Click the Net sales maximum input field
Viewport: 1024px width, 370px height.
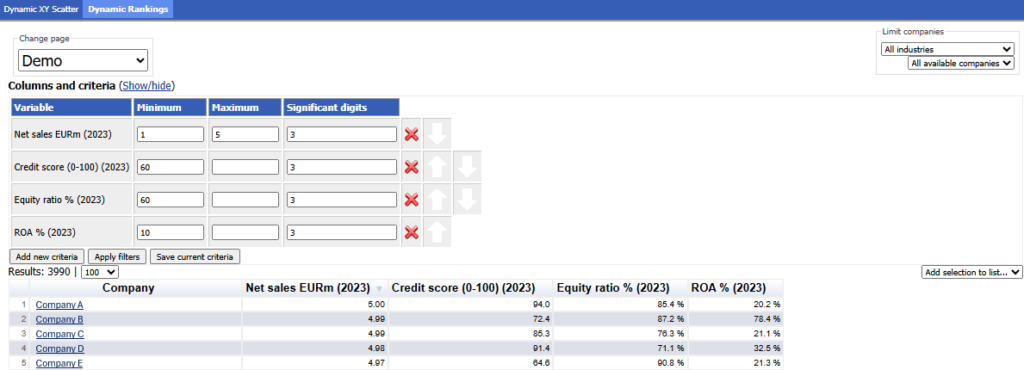tap(246, 134)
